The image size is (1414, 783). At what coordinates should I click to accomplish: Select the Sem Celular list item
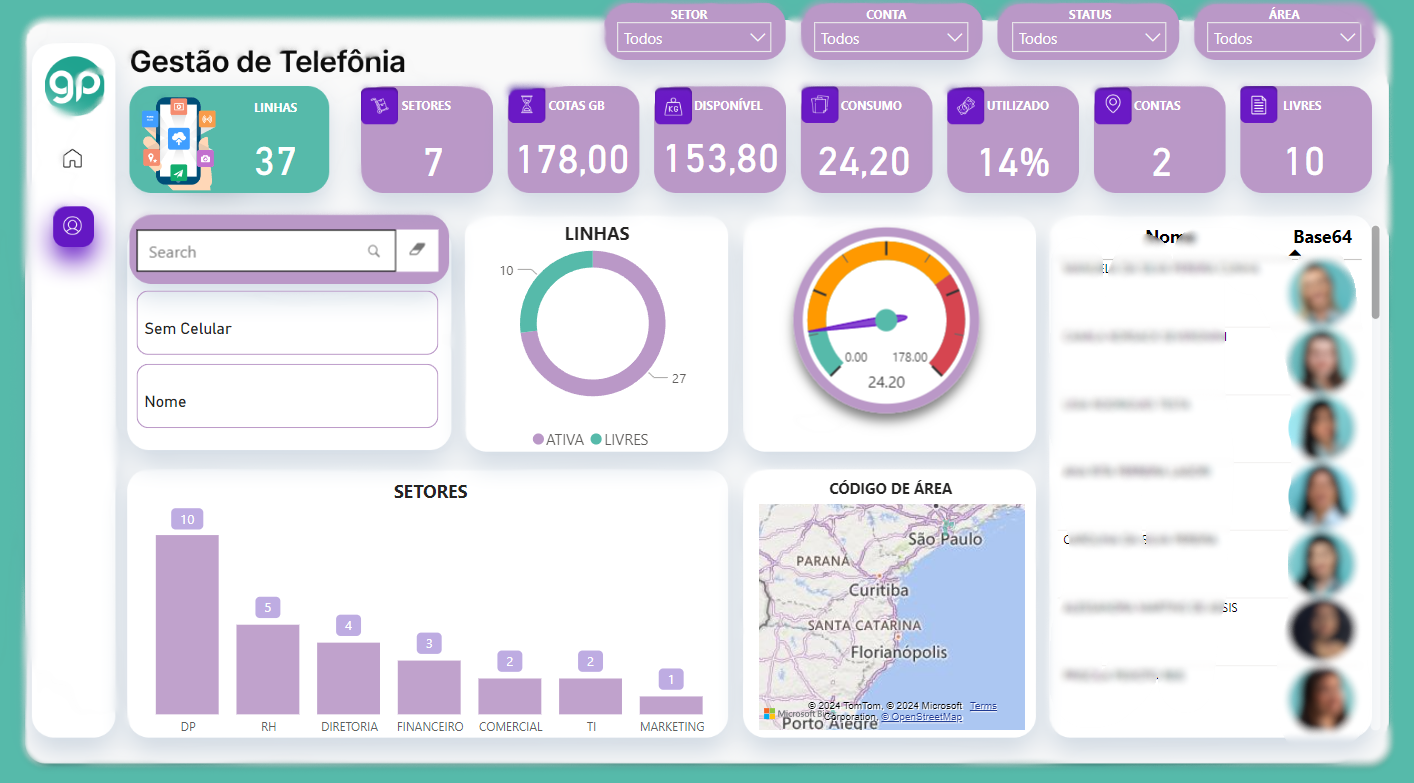tap(287, 328)
